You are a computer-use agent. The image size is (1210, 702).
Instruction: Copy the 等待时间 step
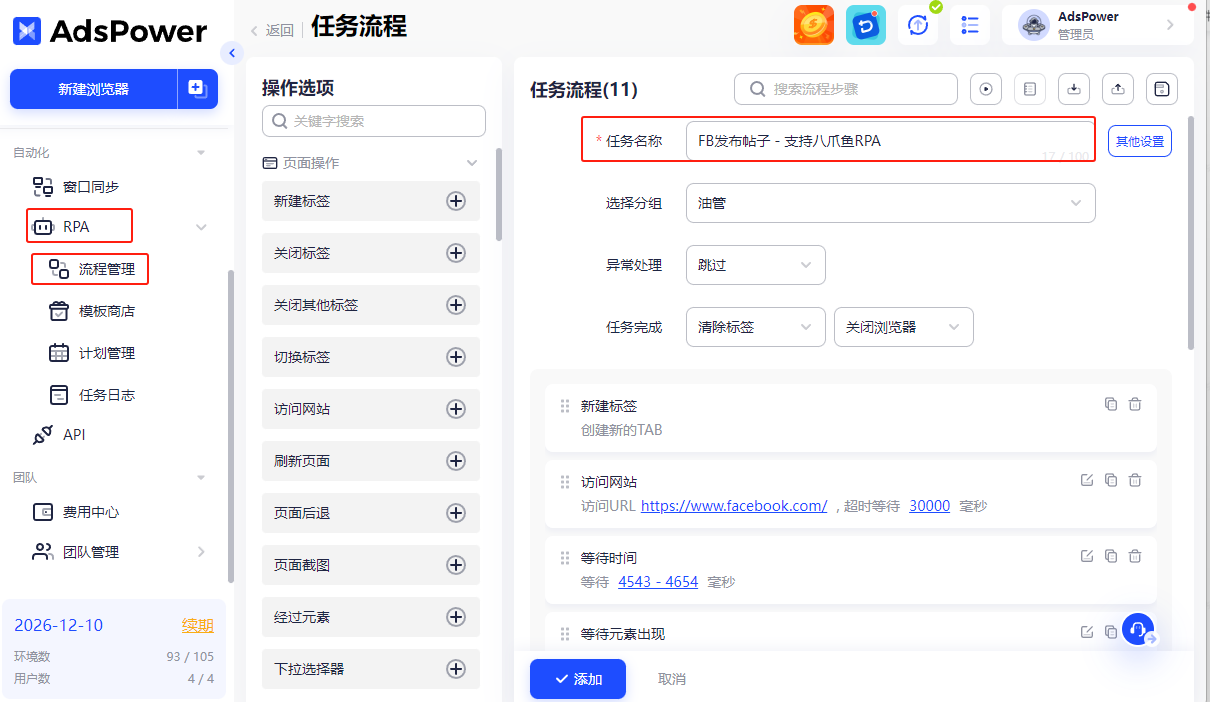[x=1111, y=556]
